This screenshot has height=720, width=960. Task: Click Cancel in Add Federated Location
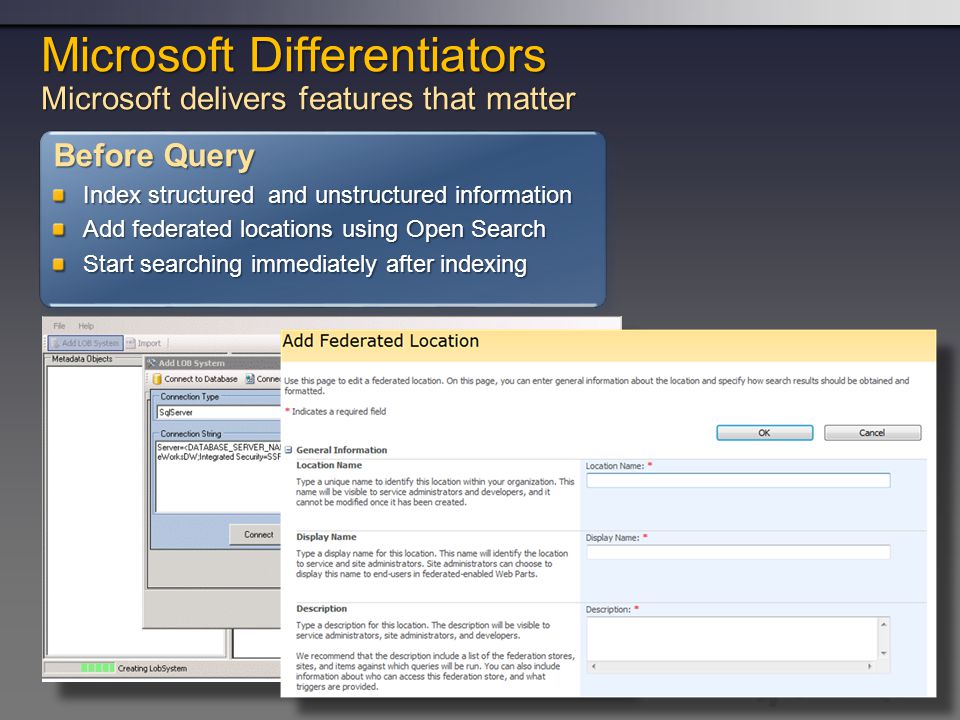click(872, 433)
